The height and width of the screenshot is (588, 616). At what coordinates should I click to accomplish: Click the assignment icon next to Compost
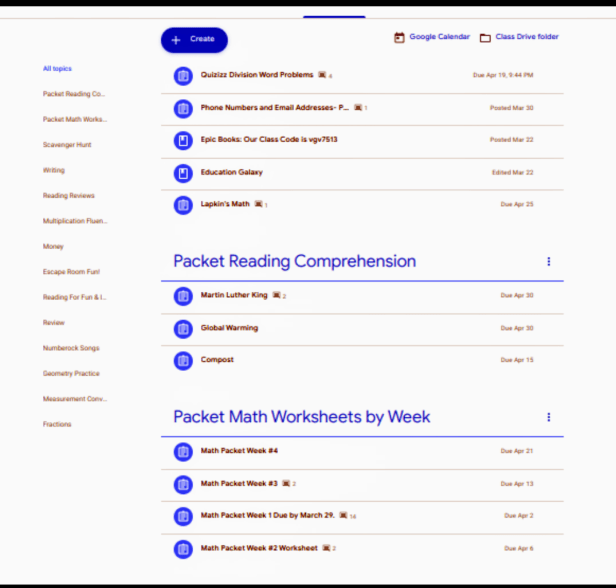point(183,360)
